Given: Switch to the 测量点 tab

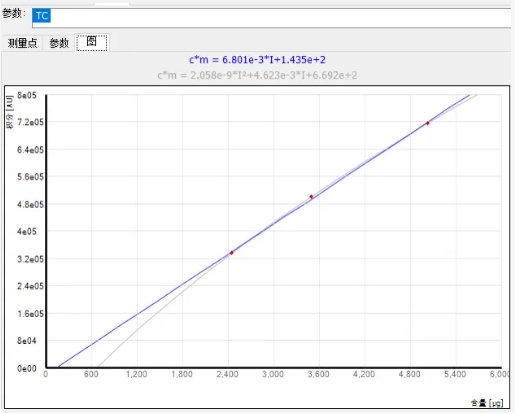Looking at the screenshot, I should point(22,43).
